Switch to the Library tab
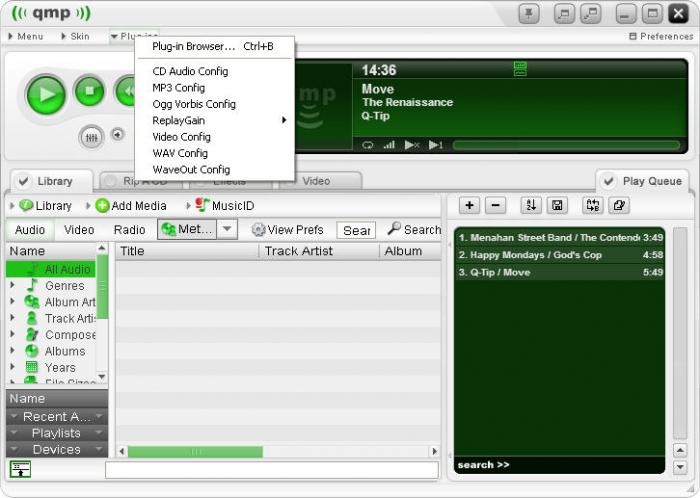The image size is (700, 498). click(54, 181)
